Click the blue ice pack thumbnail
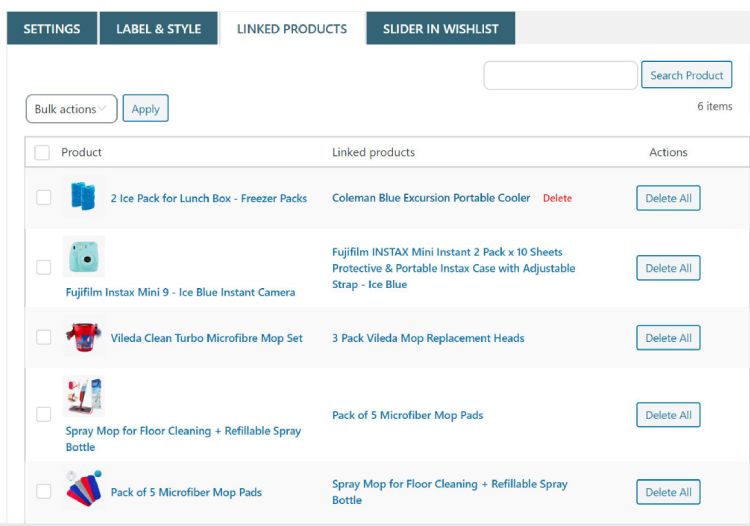 (83, 197)
